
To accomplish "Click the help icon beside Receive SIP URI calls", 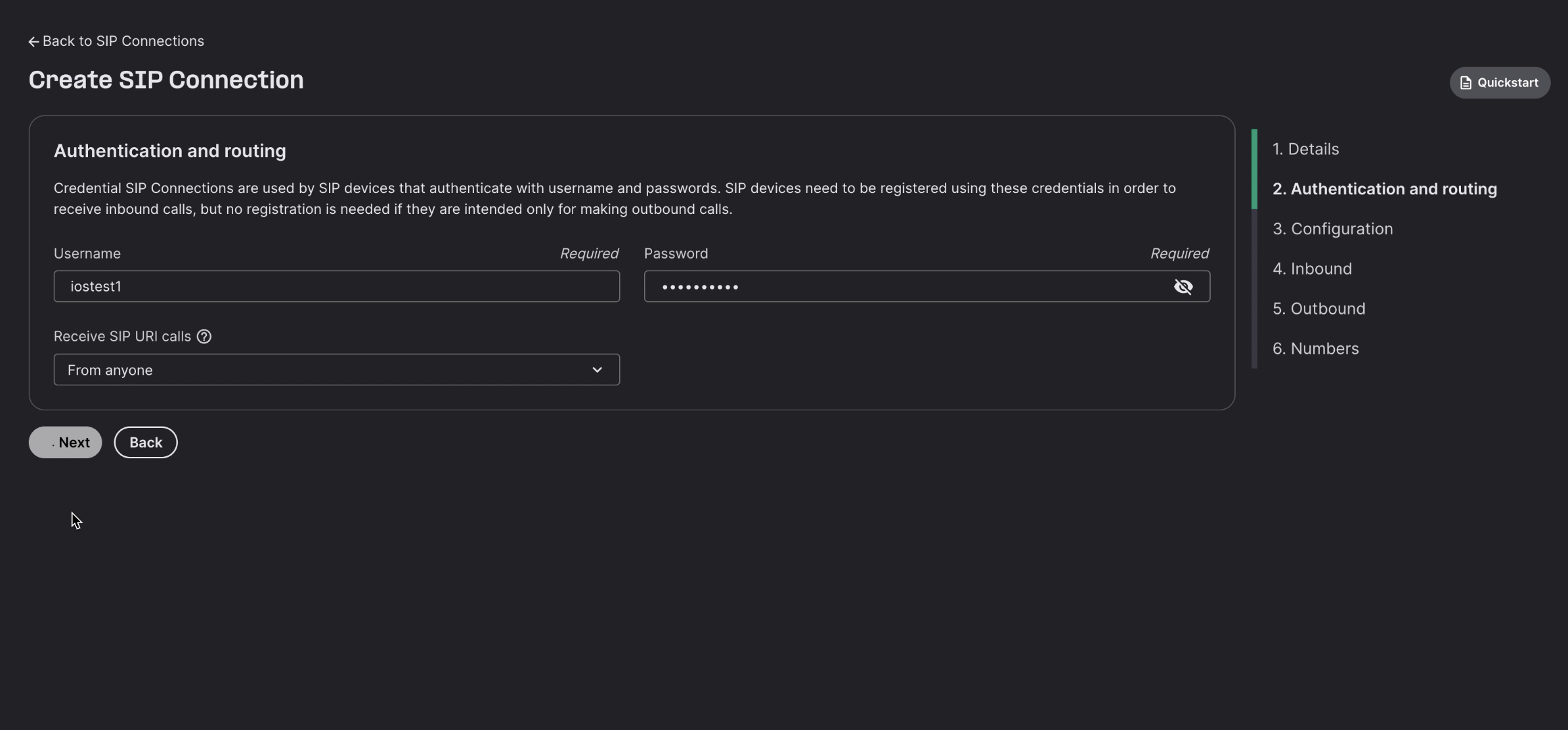I will (x=204, y=336).
